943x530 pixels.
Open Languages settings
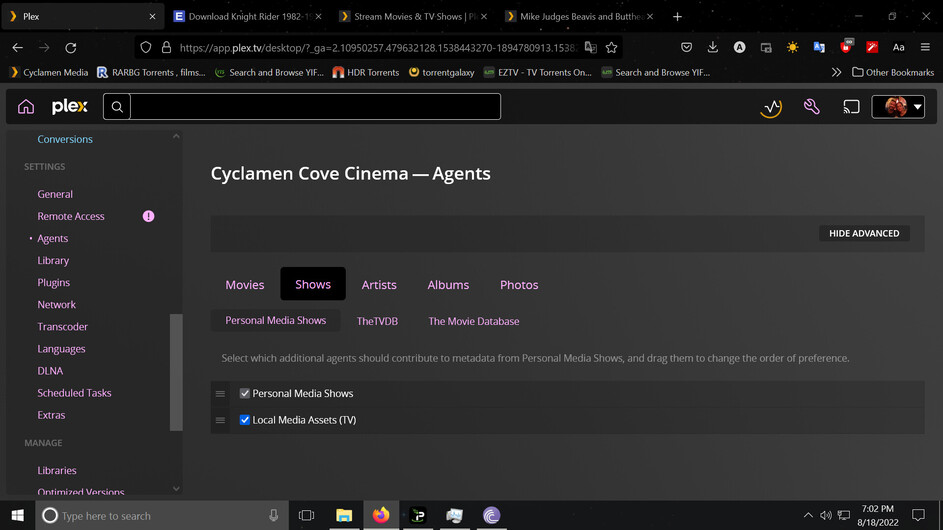point(61,349)
